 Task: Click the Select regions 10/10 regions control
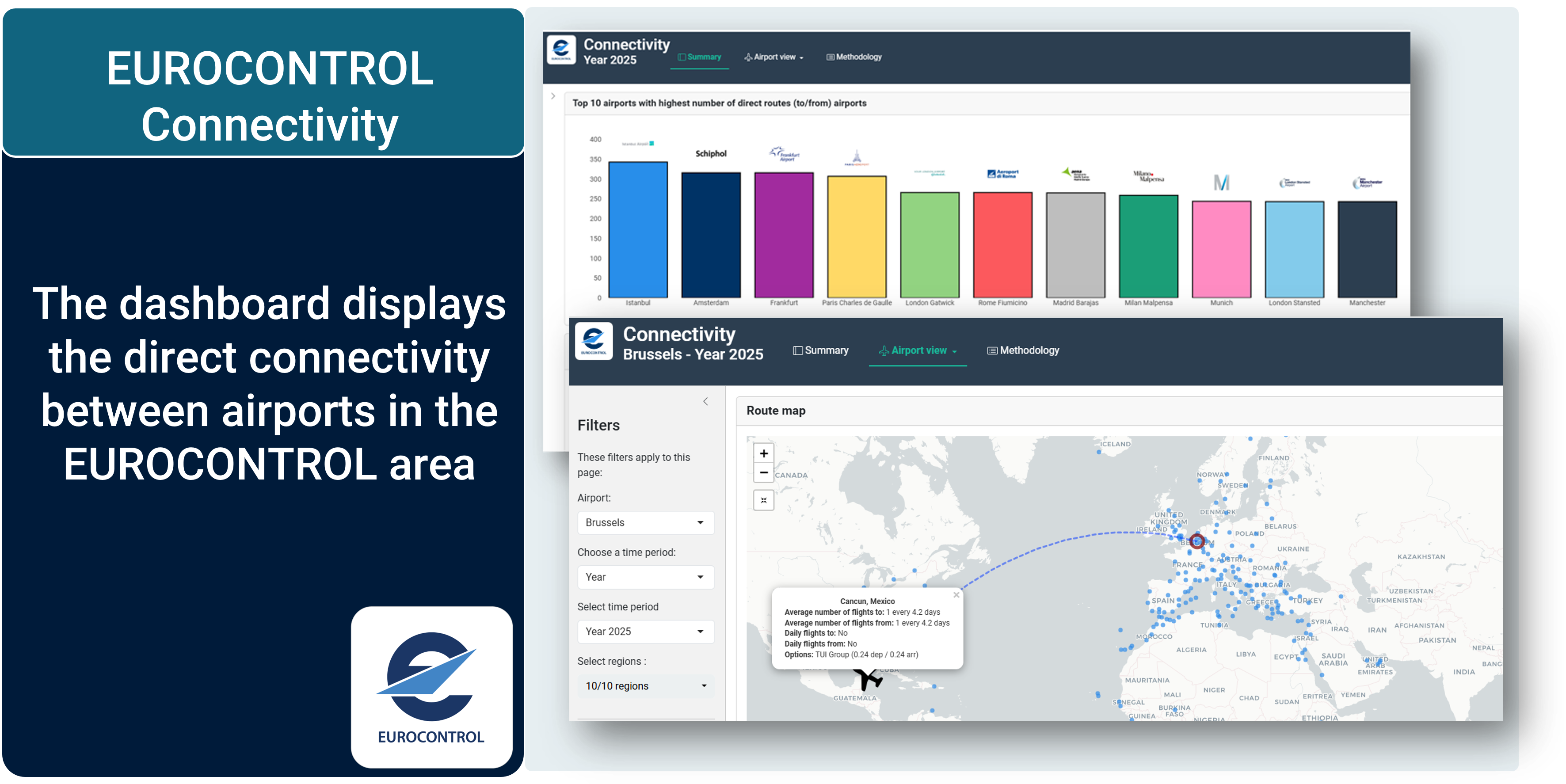tap(646, 686)
